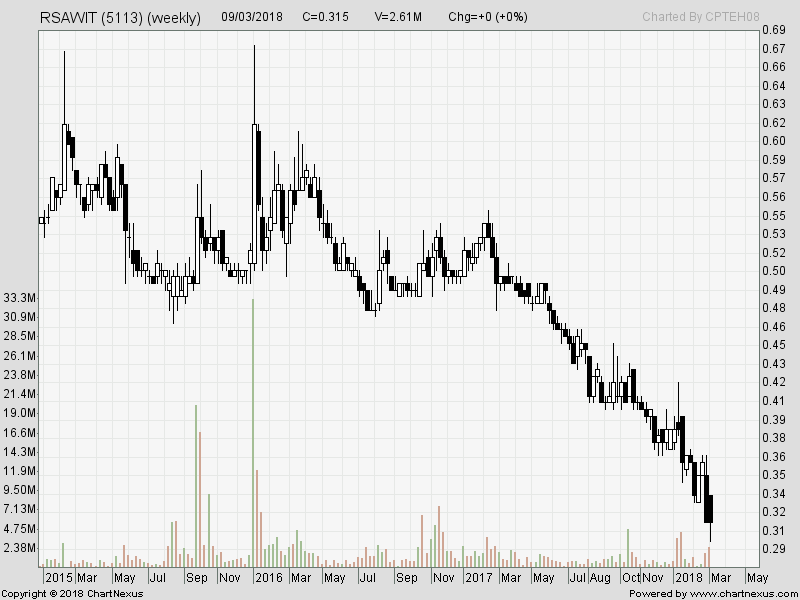Image resolution: width=800 pixels, height=600 pixels.
Task: Select the 2018 label on date axis
Action: (688, 578)
